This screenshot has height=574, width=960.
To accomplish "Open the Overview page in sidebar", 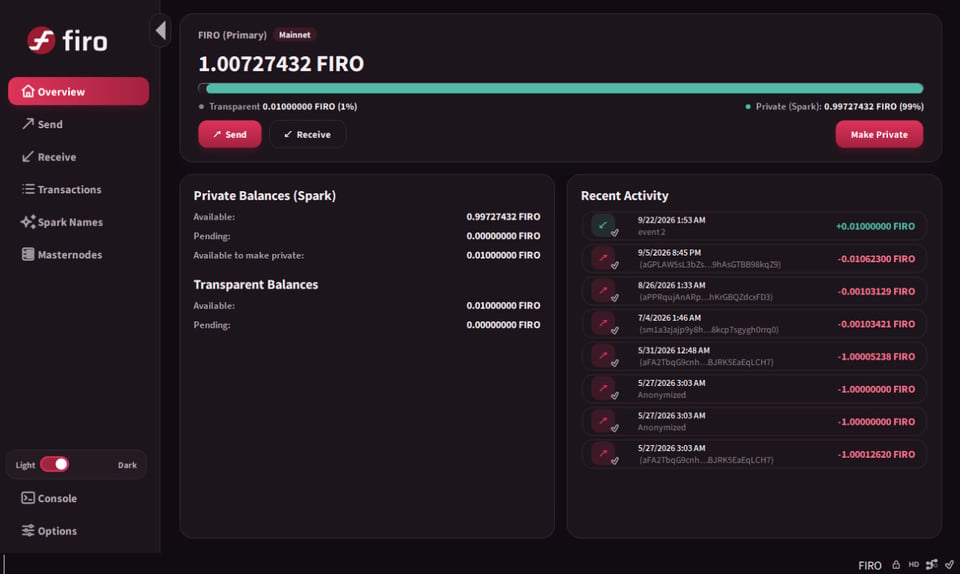I will coord(78,91).
